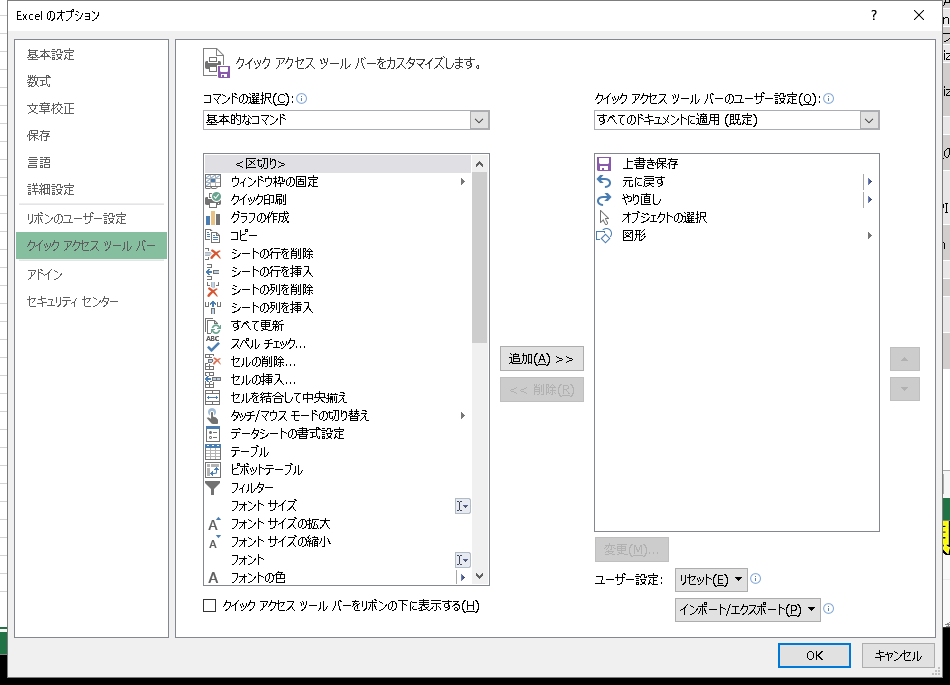Click the OK button
950x685 pixels.
point(814,655)
